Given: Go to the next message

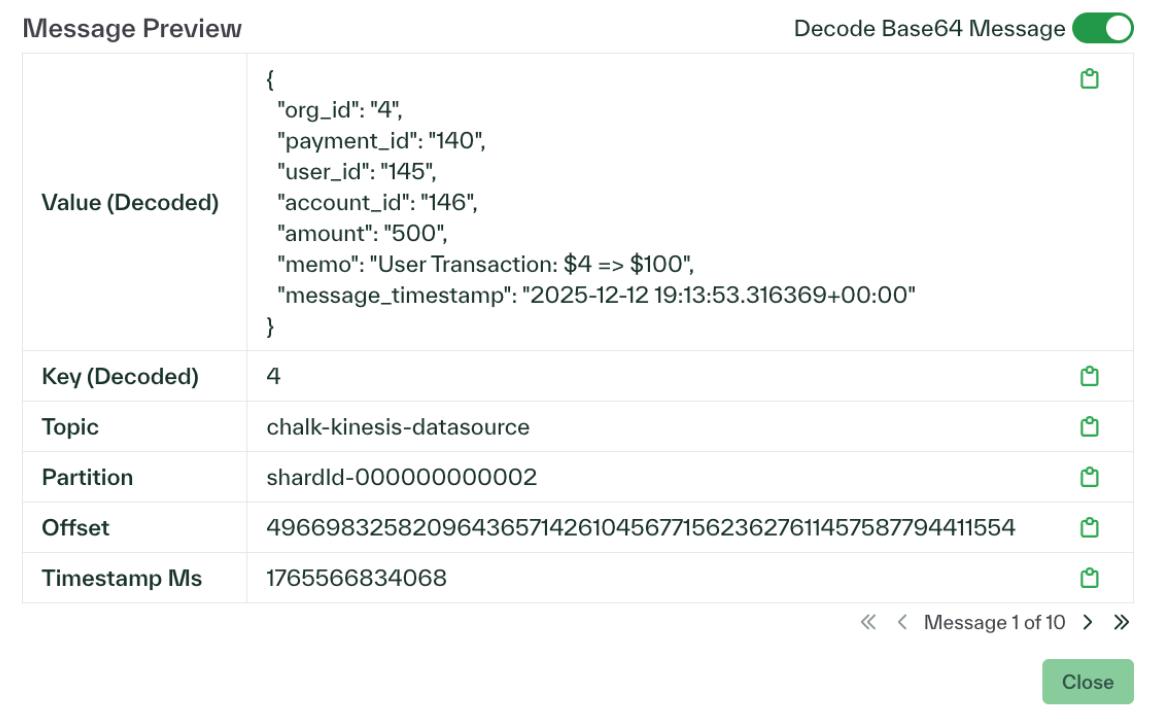Looking at the screenshot, I should pyautogui.click(x=1087, y=622).
